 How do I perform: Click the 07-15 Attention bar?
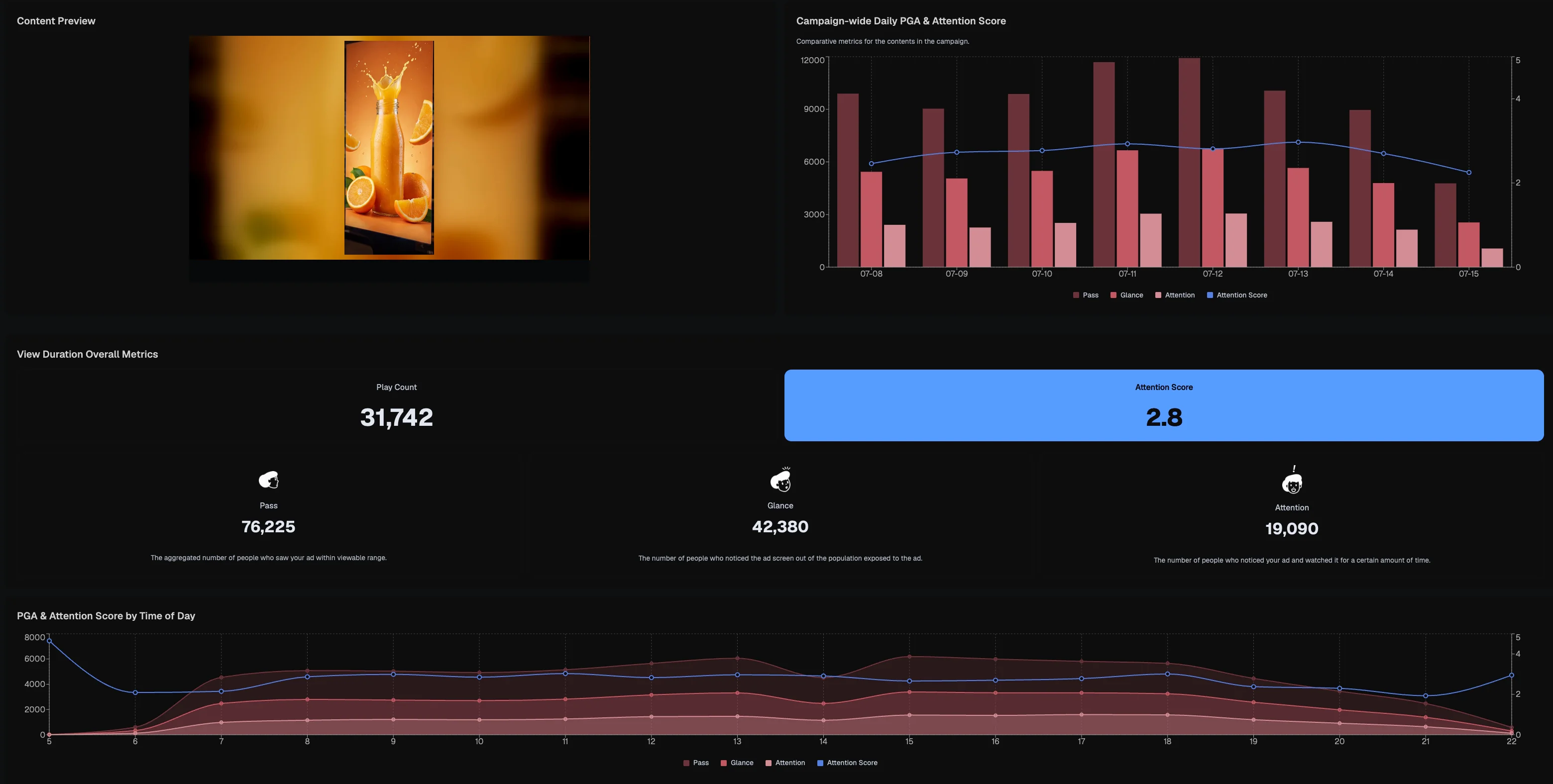click(x=1492, y=258)
